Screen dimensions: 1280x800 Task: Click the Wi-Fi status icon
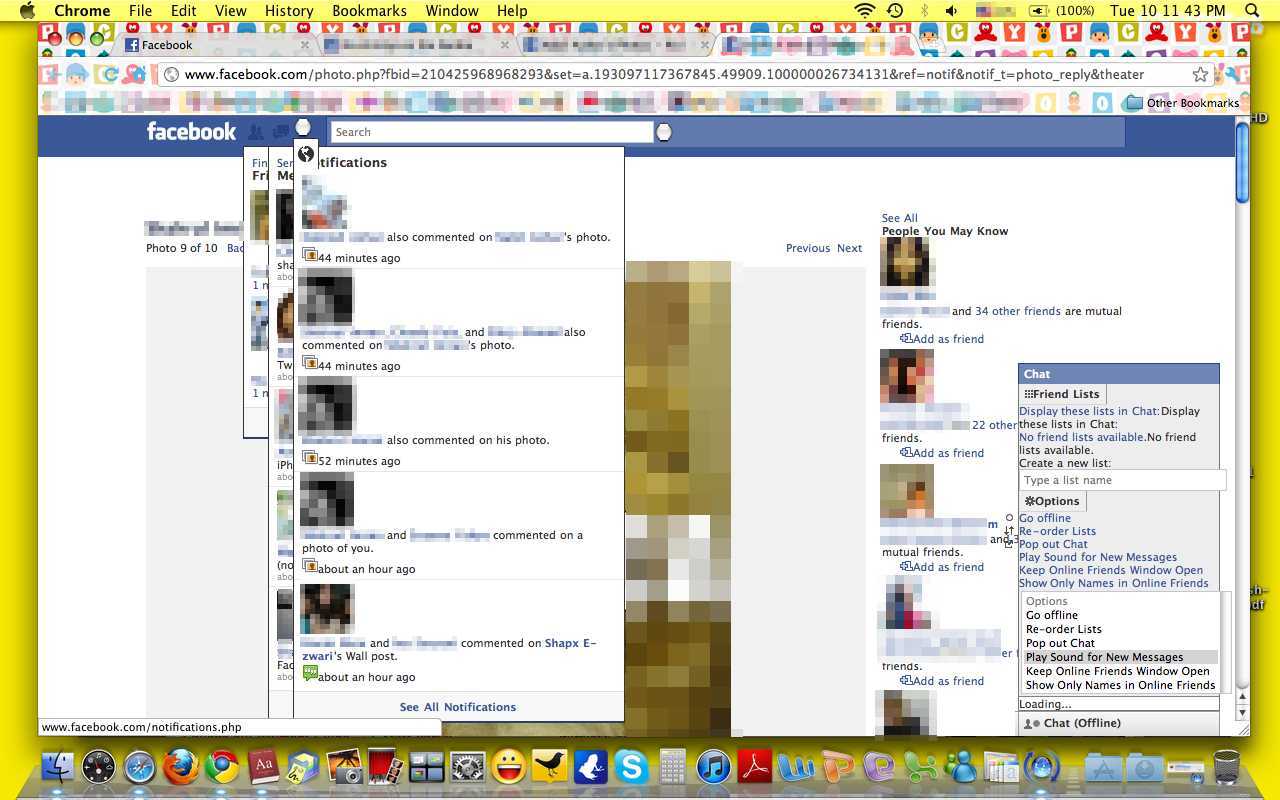point(864,10)
